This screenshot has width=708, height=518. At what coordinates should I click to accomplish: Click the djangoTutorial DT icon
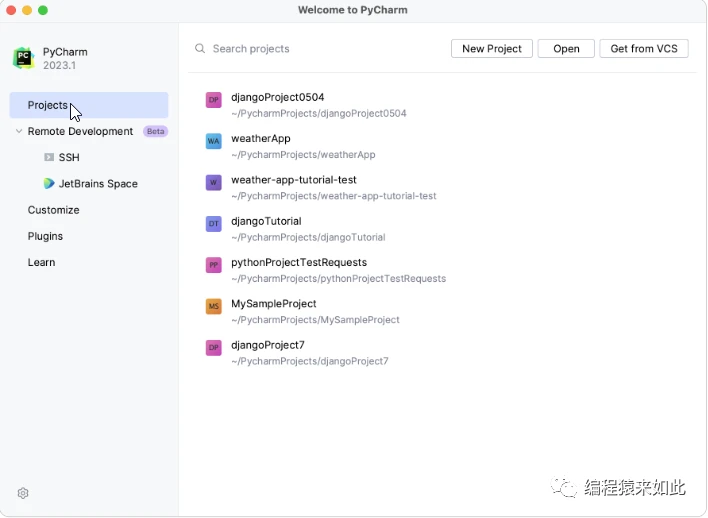pyautogui.click(x=213, y=224)
